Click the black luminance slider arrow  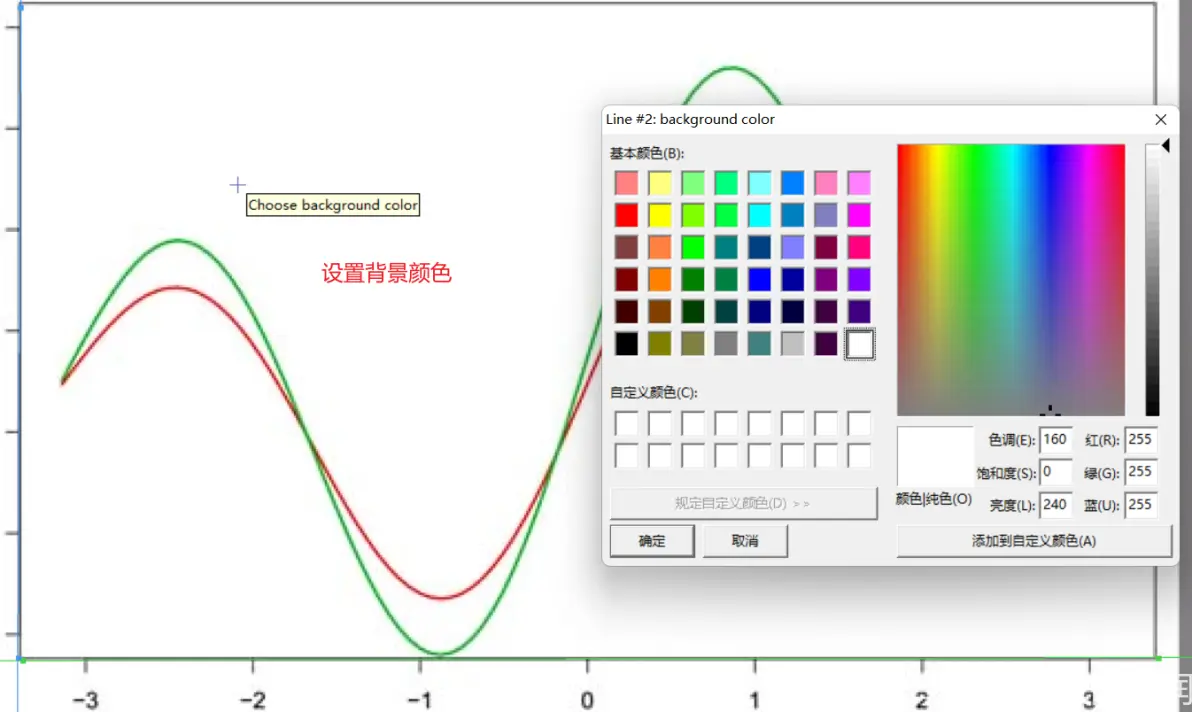[x=1165, y=144]
